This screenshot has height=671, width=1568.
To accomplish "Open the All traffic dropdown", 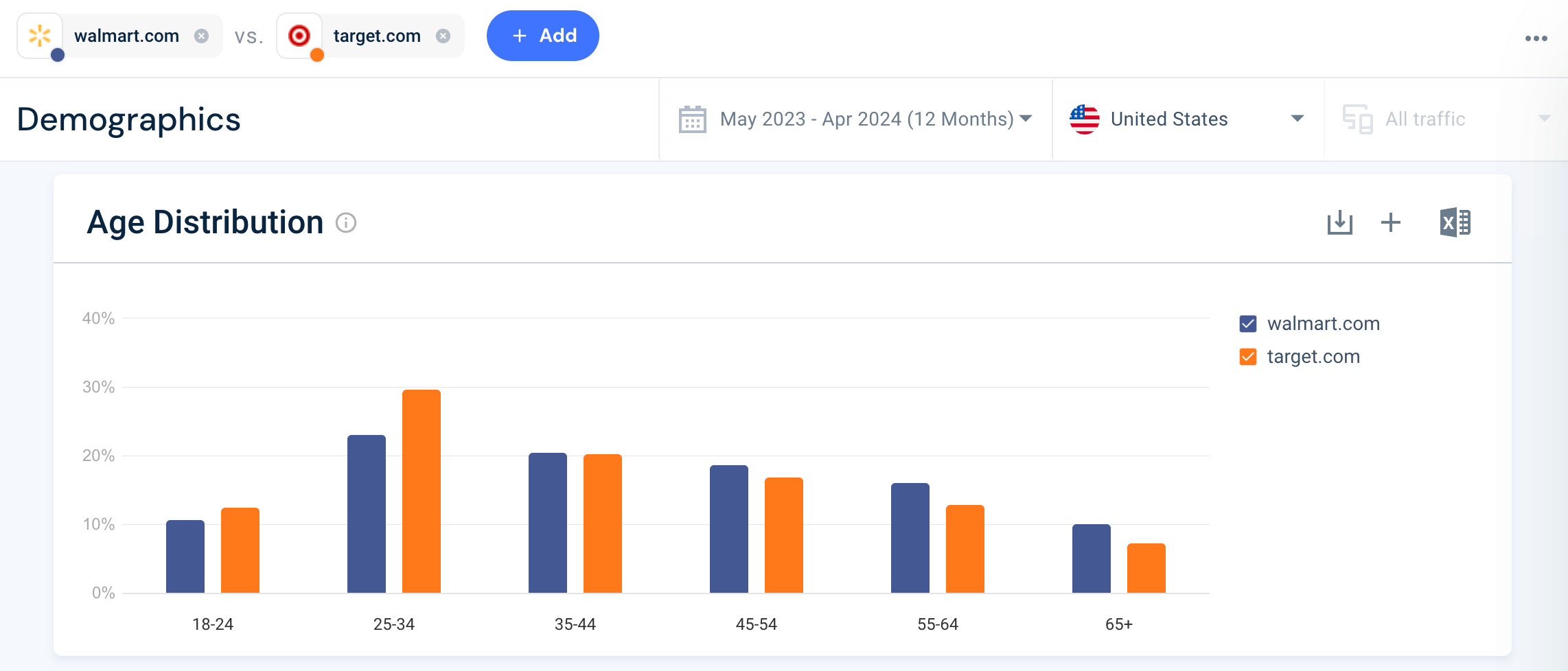I will [1548, 118].
